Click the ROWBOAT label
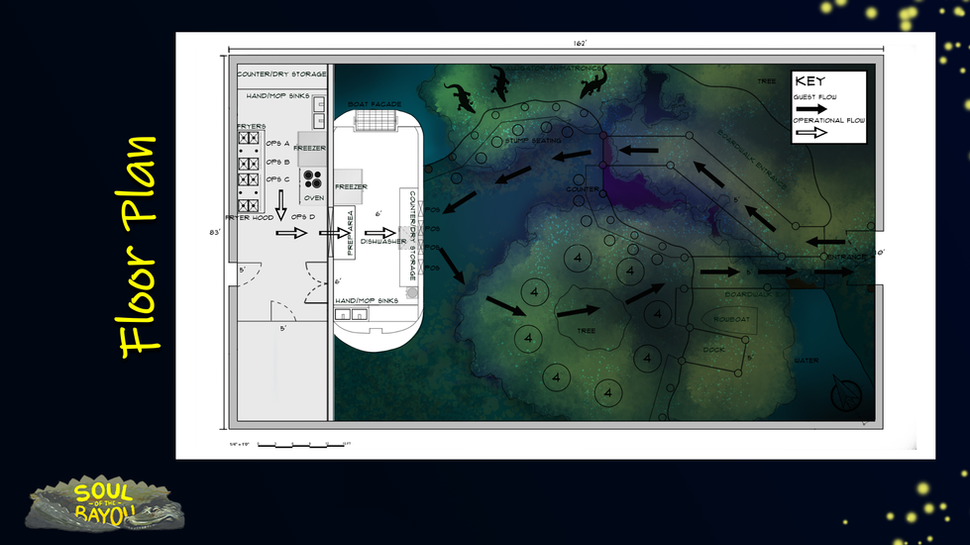The width and height of the screenshot is (970, 545). click(732, 320)
